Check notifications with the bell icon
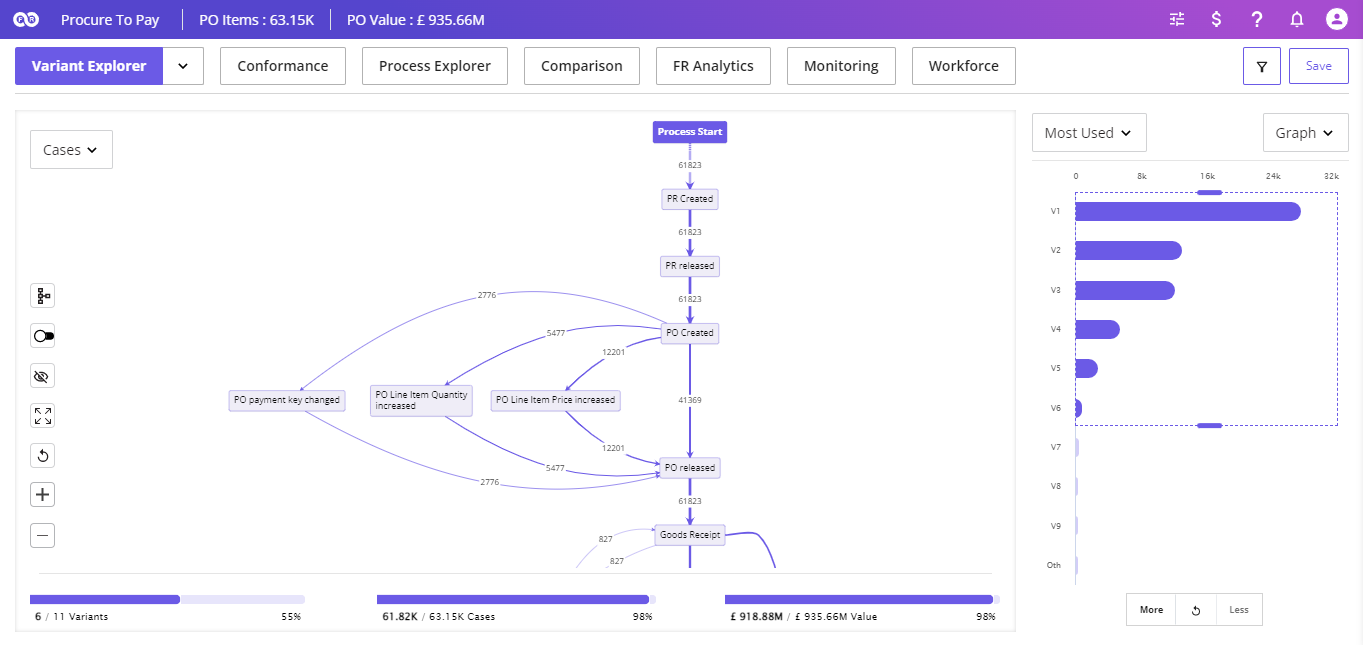The width and height of the screenshot is (1363, 645). click(x=1296, y=19)
